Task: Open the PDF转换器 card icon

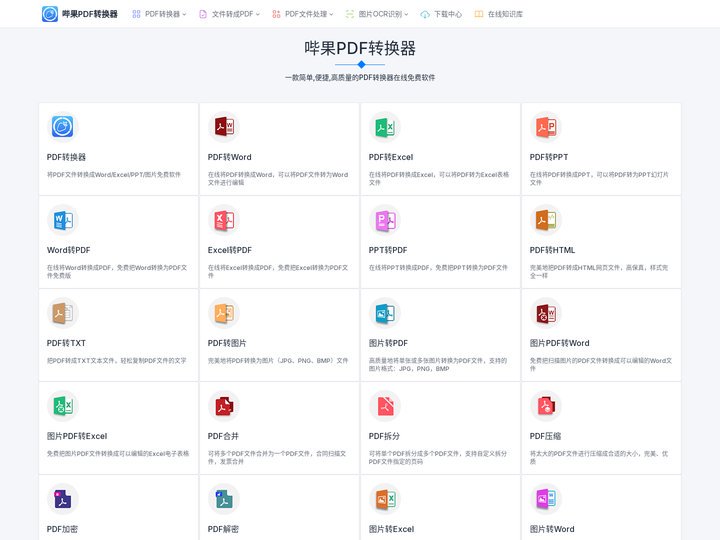Action: (62, 127)
